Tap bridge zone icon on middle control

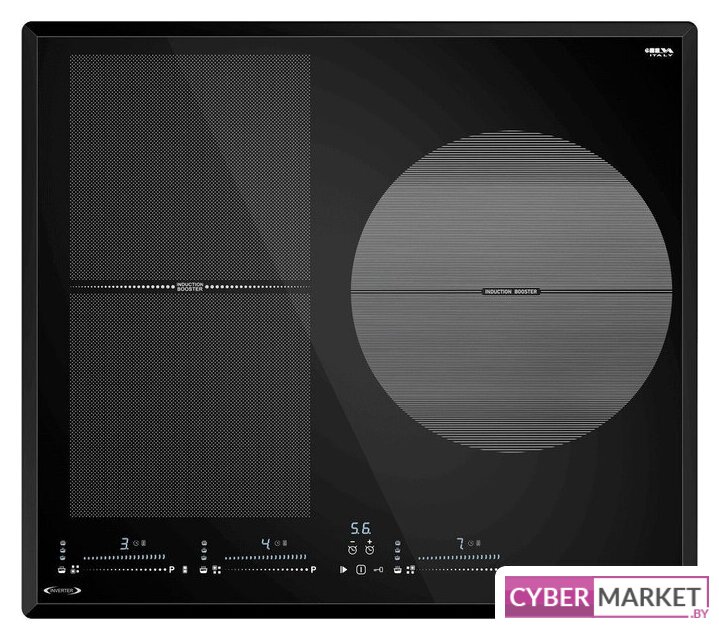tap(217, 570)
